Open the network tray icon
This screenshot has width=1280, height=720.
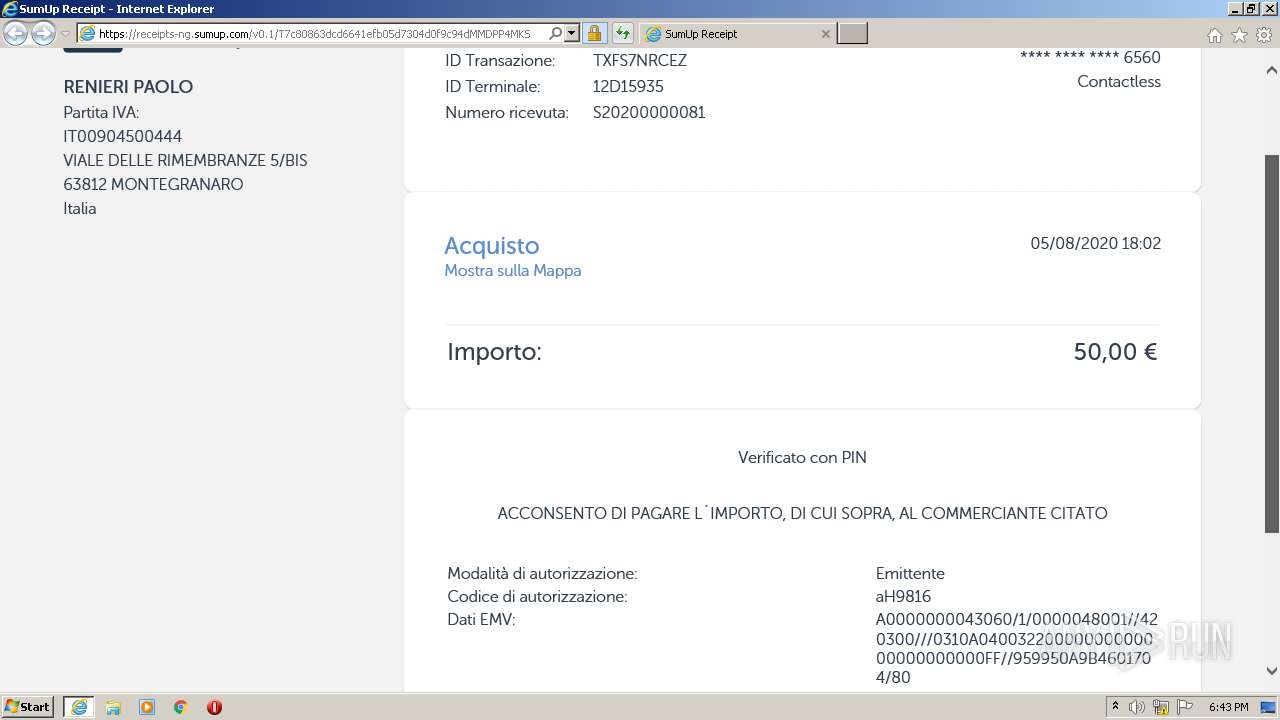1161,707
